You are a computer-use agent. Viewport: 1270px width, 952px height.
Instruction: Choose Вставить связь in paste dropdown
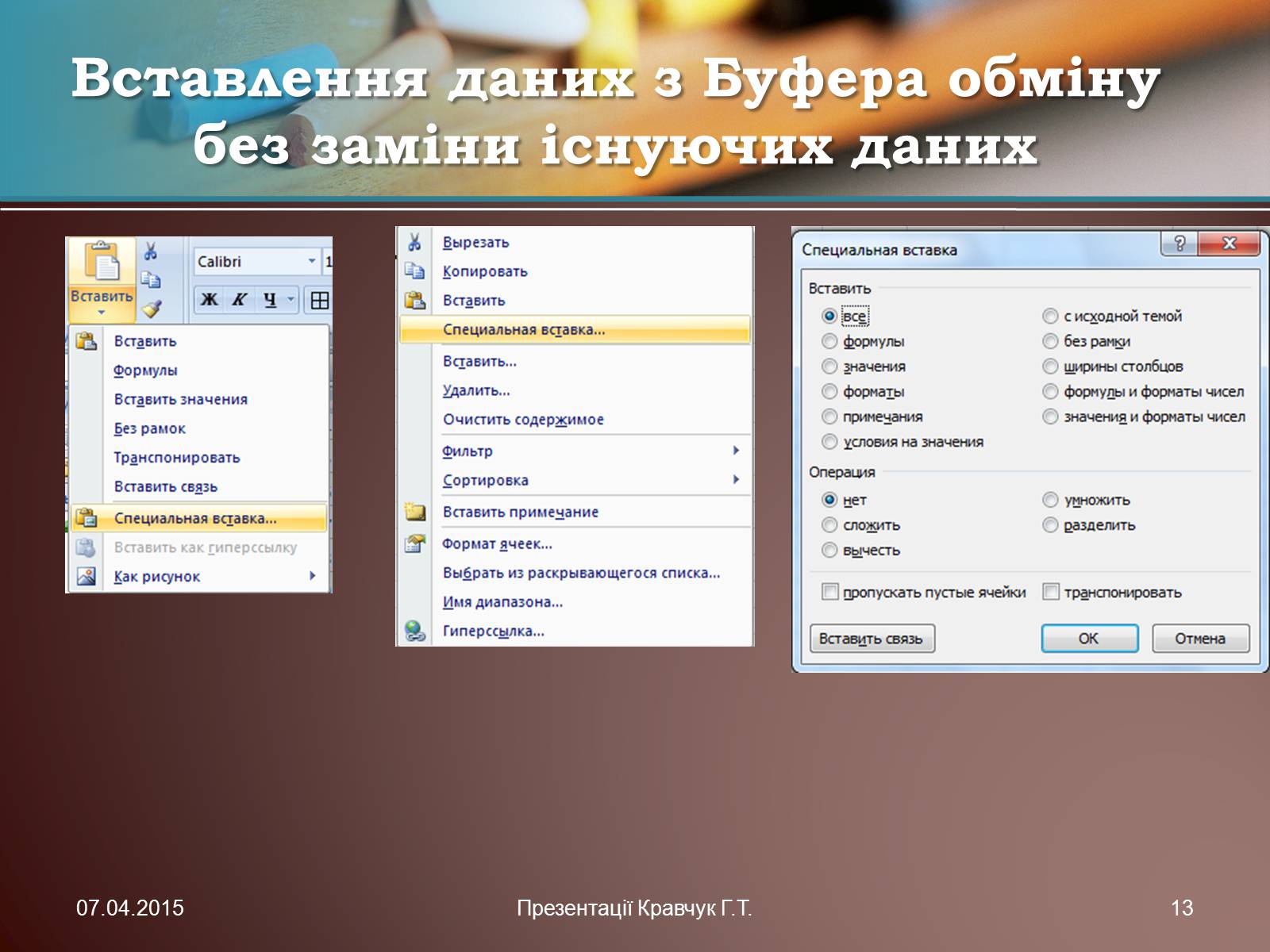[199, 486]
